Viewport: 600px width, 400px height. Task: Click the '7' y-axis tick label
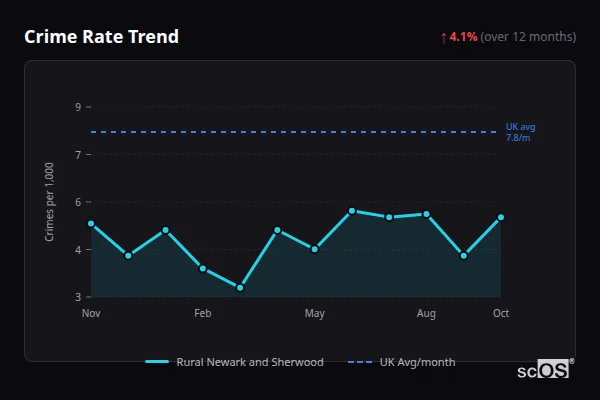[x=78, y=155]
